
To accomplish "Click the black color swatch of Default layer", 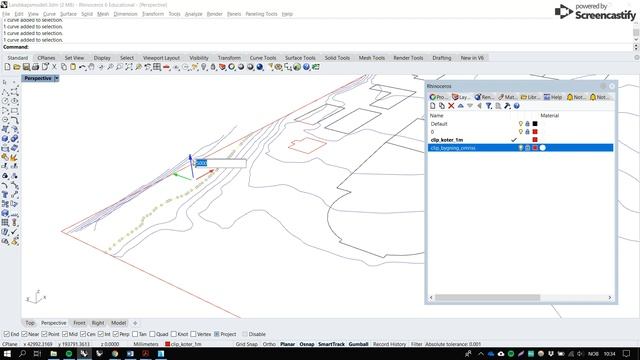I will click(x=535, y=124).
